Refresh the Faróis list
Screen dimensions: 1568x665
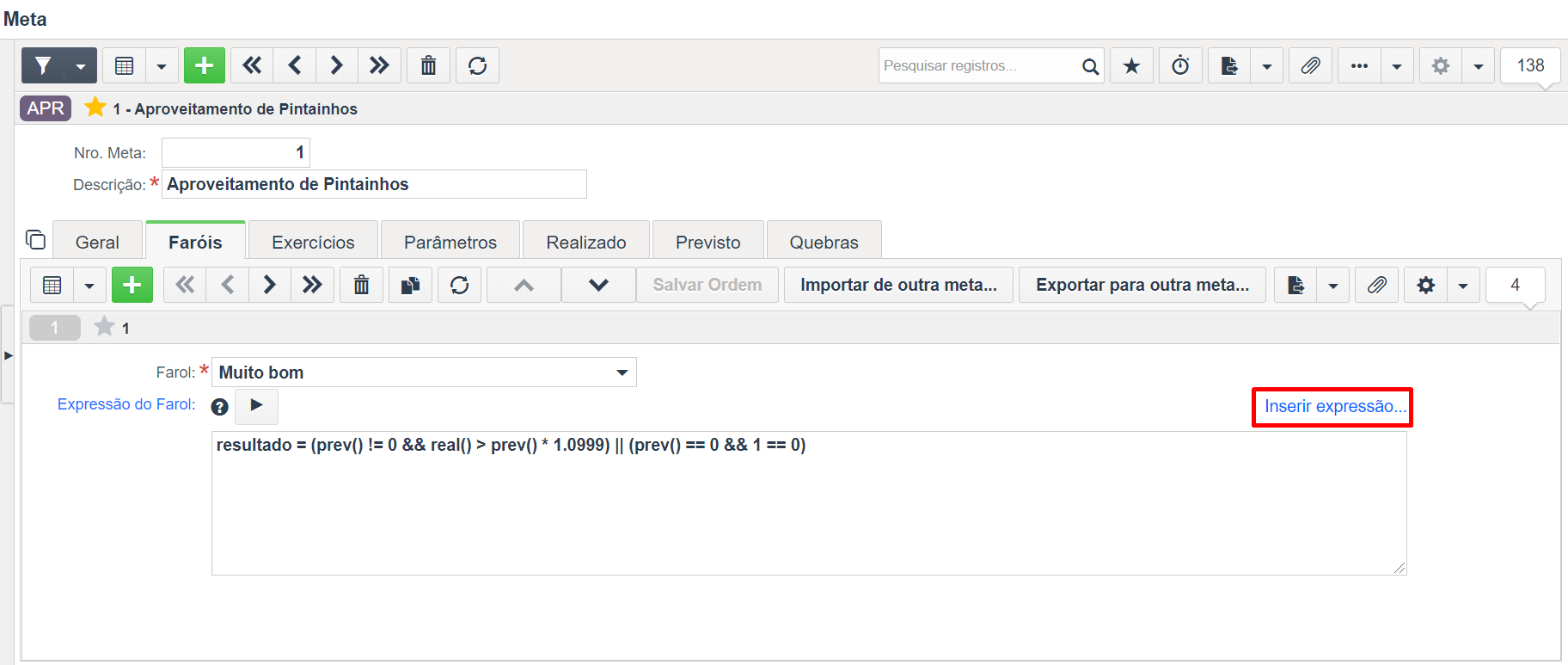pos(459,285)
